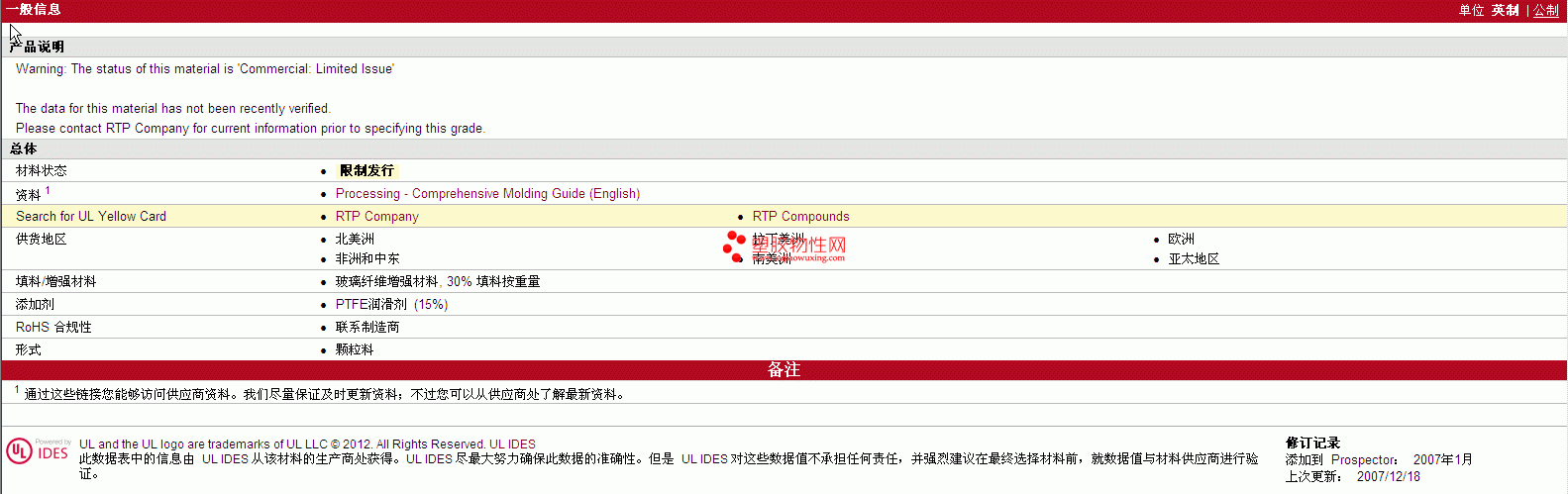Select the RoHS 合规性 row label
This screenshot has width=1568, height=494.
(x=53, y=328)
